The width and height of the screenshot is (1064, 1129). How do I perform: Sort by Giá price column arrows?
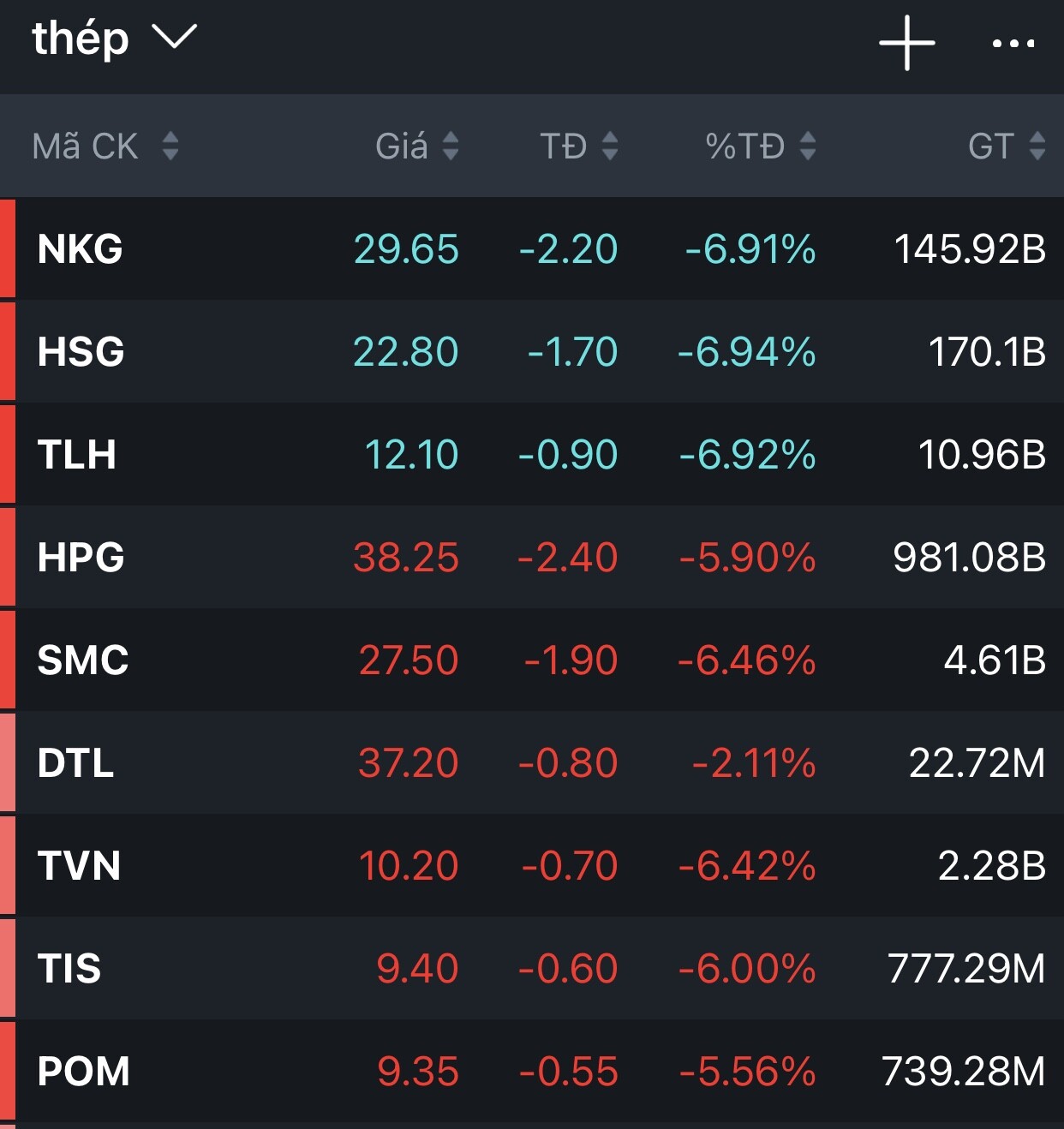(451, 146)
